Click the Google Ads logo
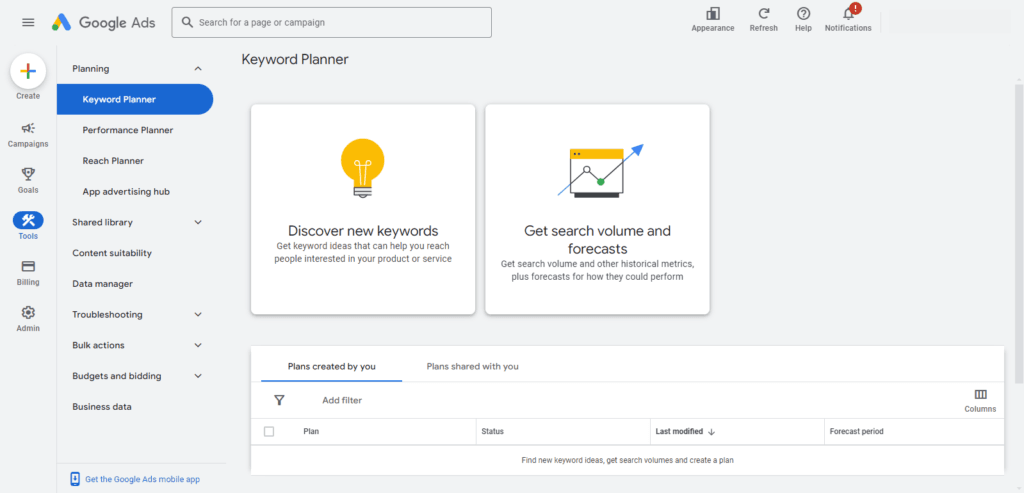Viewport: 1024px width, 493px height. point(104,22)
